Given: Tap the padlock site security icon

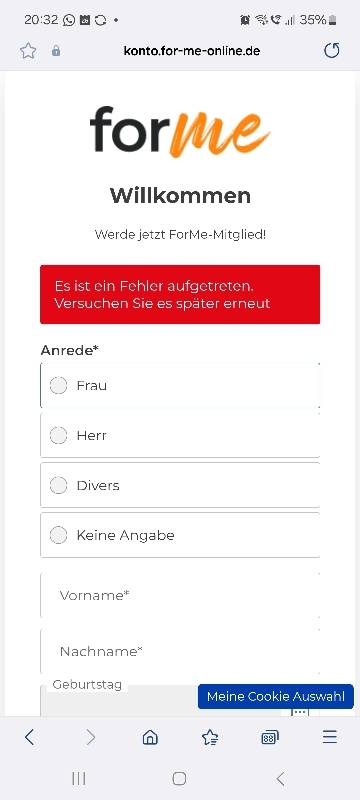Looking at the screenshot, I should (x=56, y=51).
